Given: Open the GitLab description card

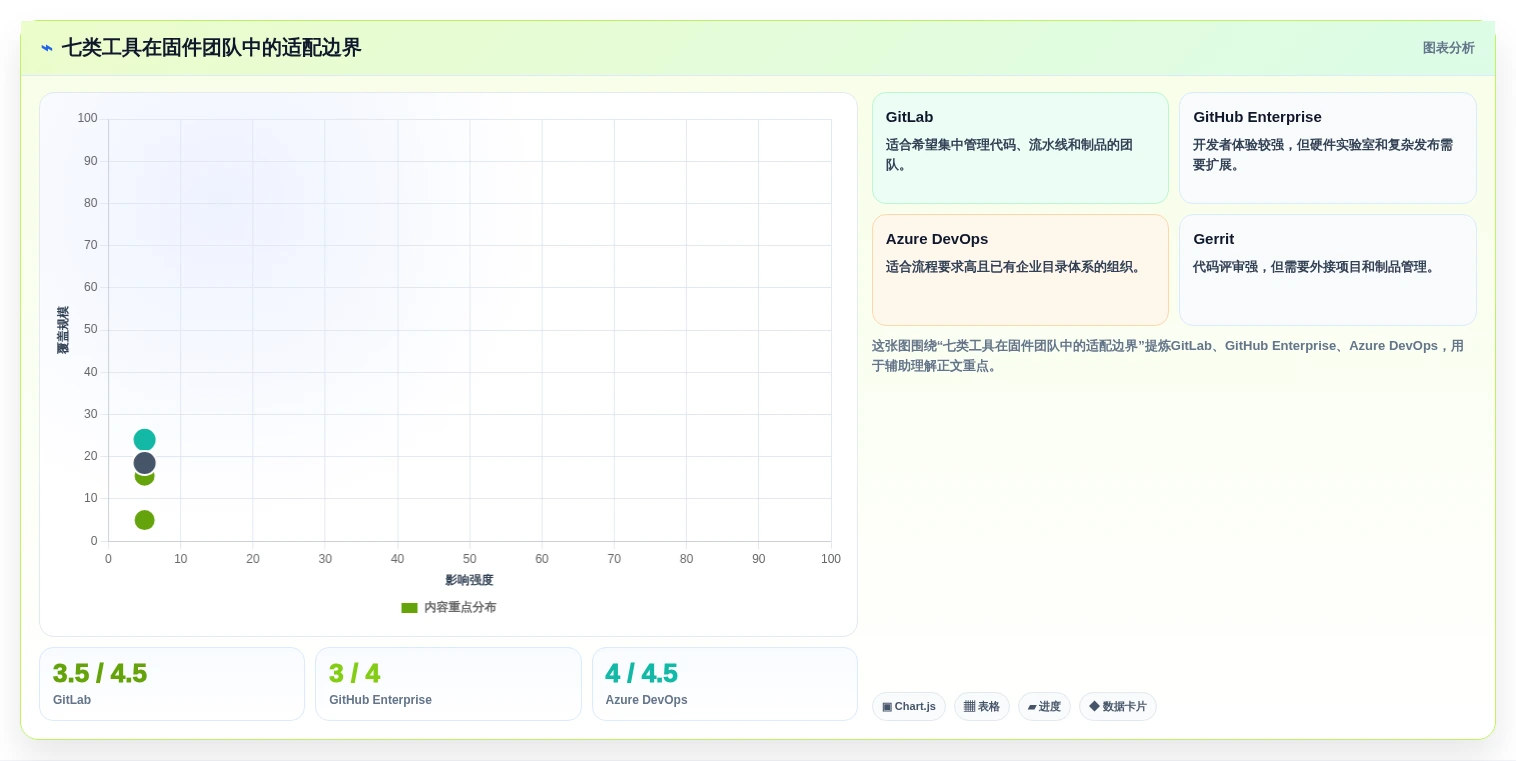Looking at the screenshot, I should (x=1020, y=148).
